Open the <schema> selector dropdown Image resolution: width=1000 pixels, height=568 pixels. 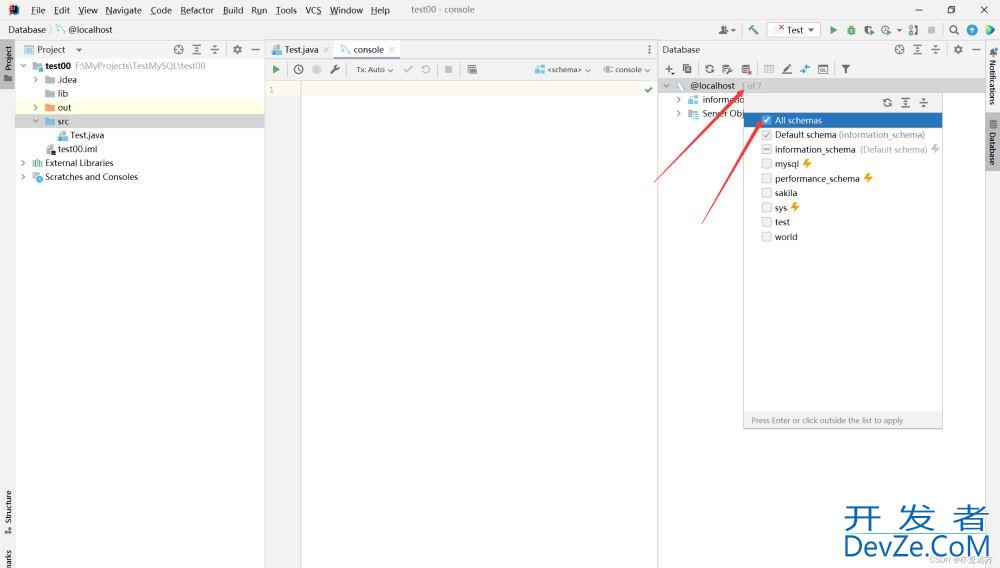click(x=562, y=69)
